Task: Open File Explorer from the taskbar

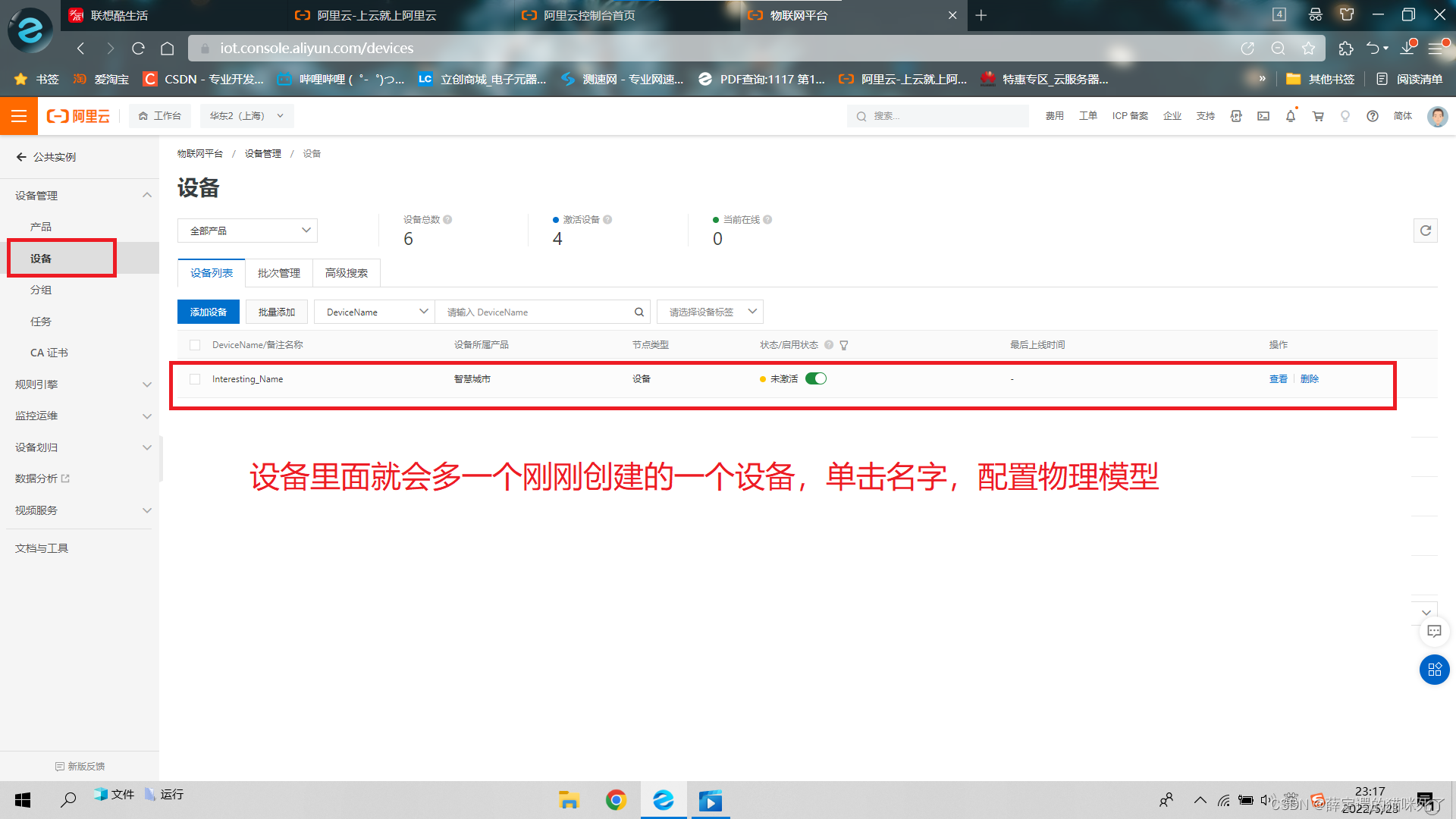Action: pyautogui.click(x=569, y=800)
